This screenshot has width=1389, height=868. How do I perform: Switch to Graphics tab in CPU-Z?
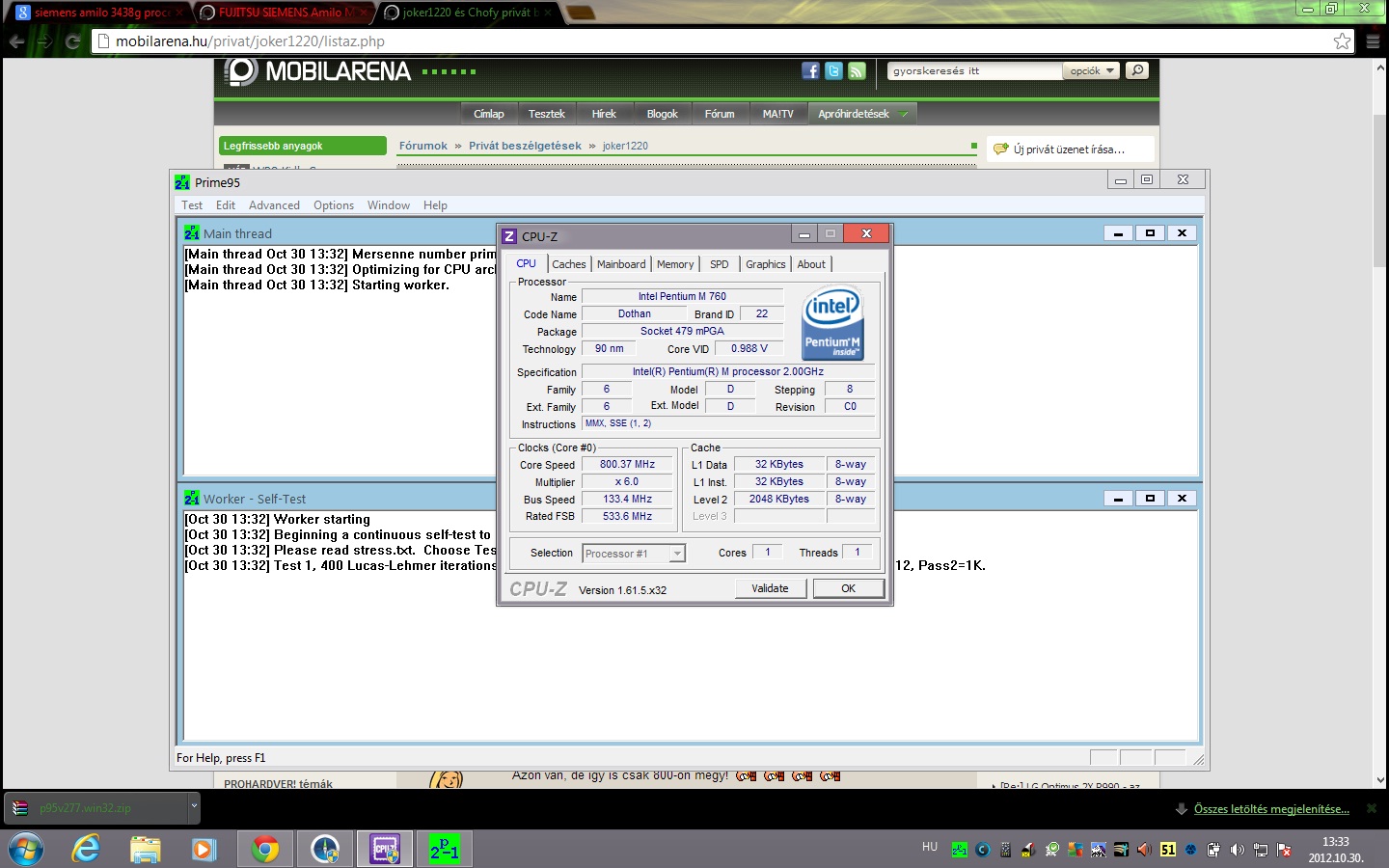coord(766,264)
